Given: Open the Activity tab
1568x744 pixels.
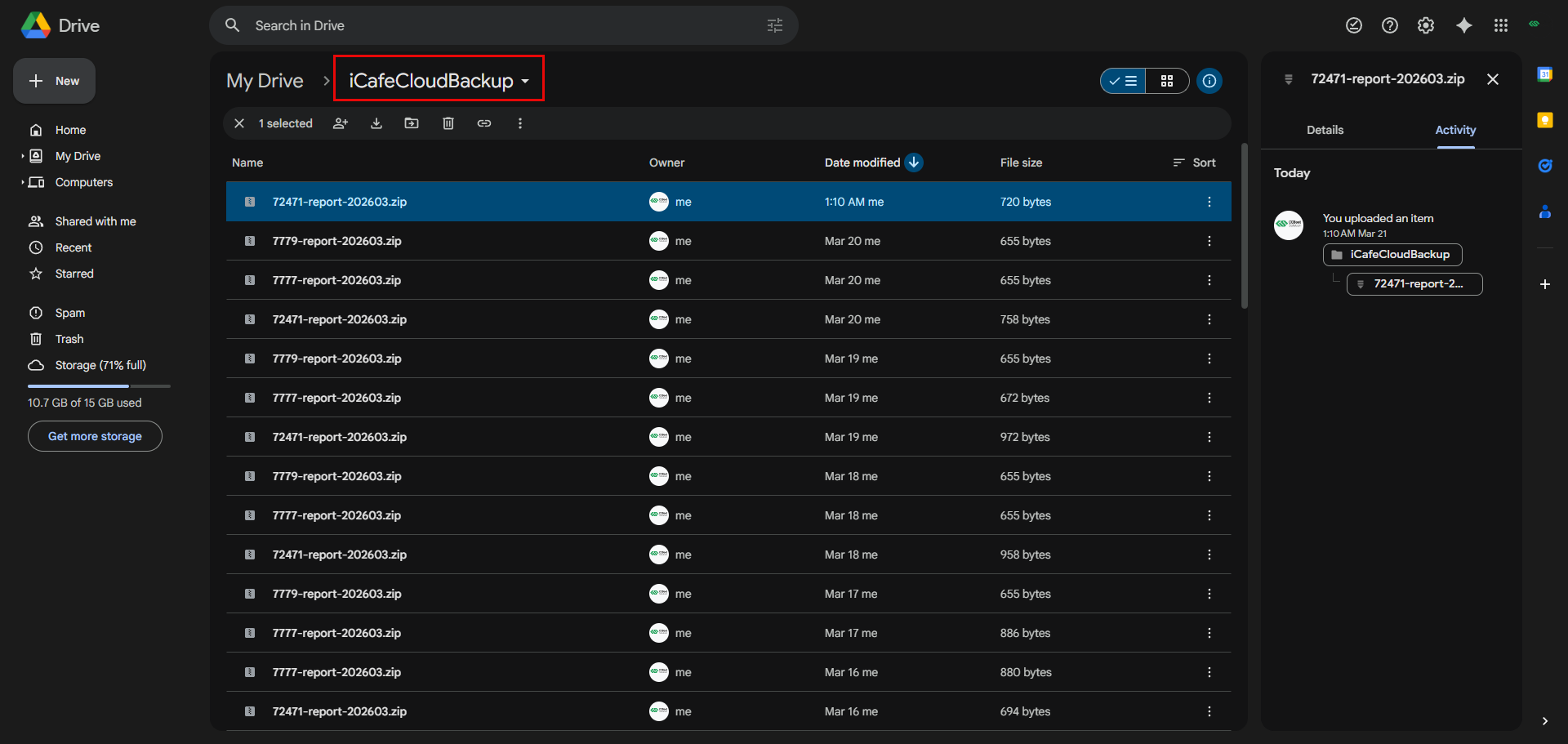Looking at the screenshot, I should (1455, 130).
